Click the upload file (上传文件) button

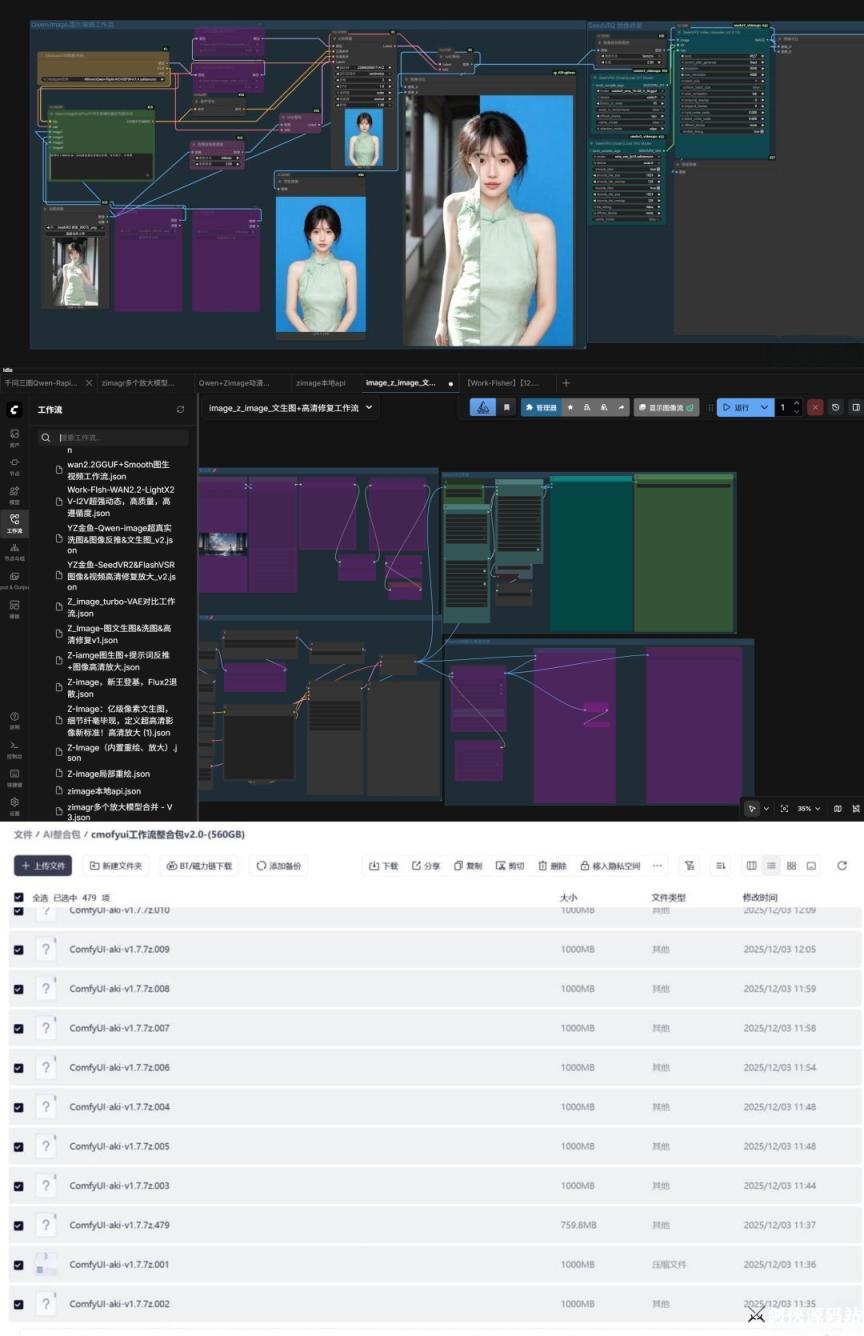tap(43, 865)
